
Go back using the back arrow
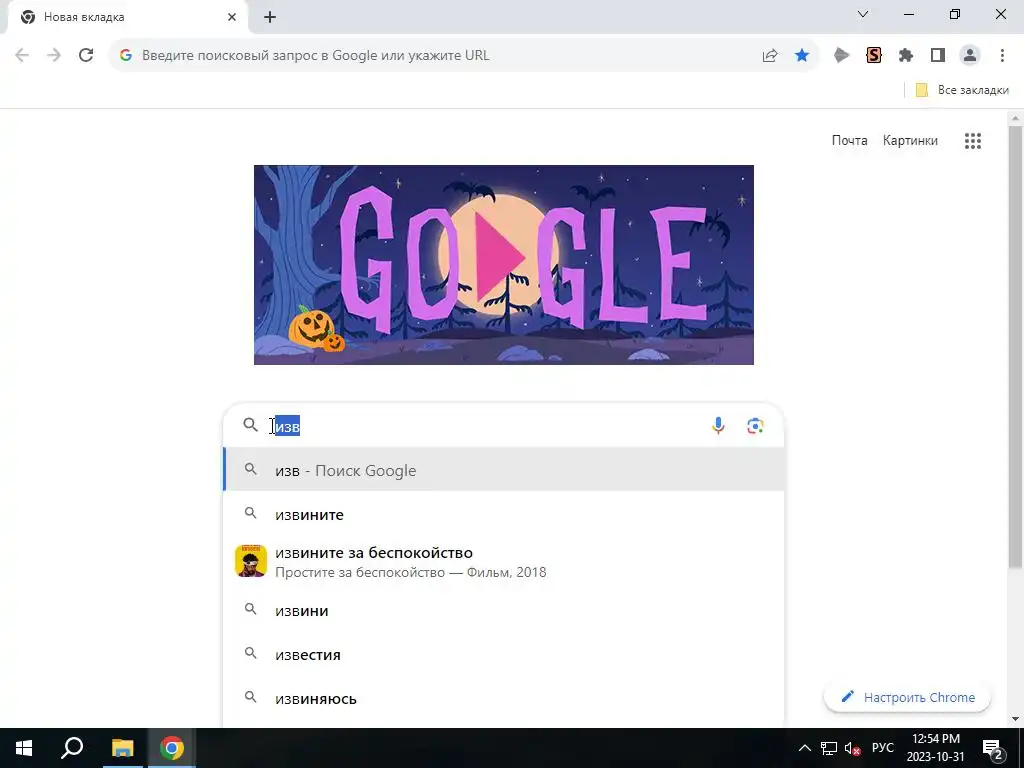[x=22, y=56]
